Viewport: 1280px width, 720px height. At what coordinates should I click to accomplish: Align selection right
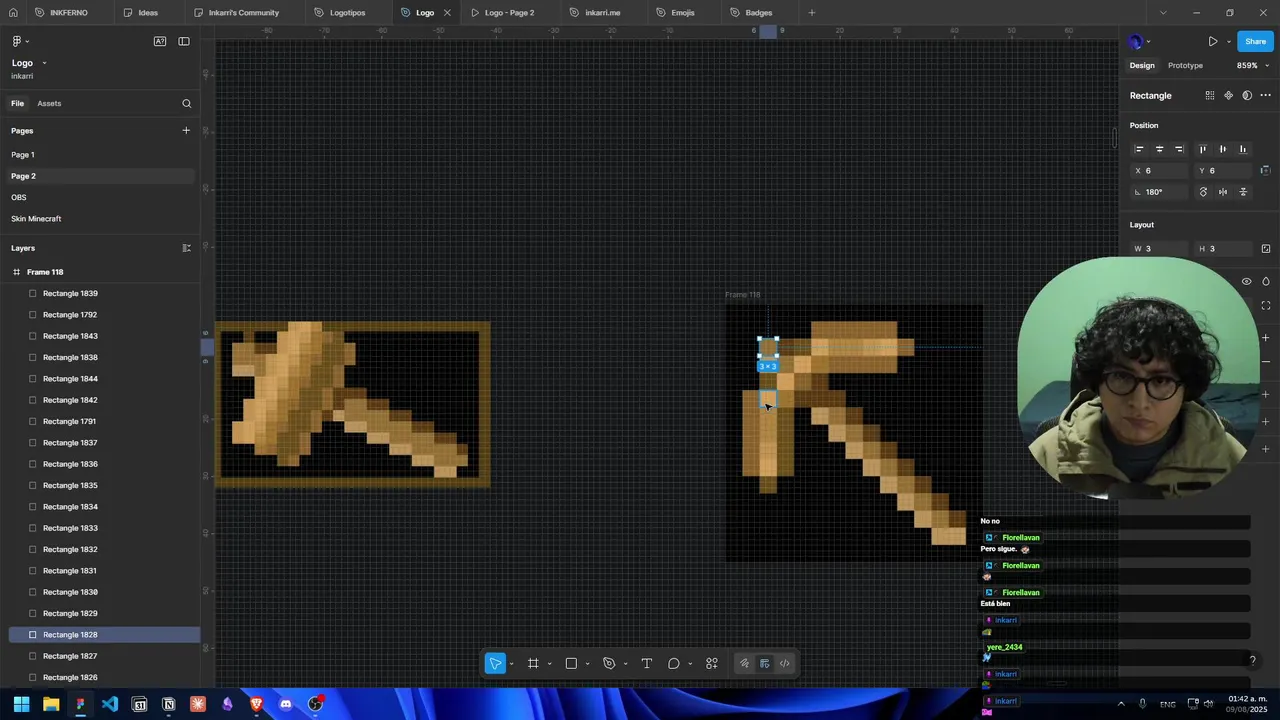1179,149
